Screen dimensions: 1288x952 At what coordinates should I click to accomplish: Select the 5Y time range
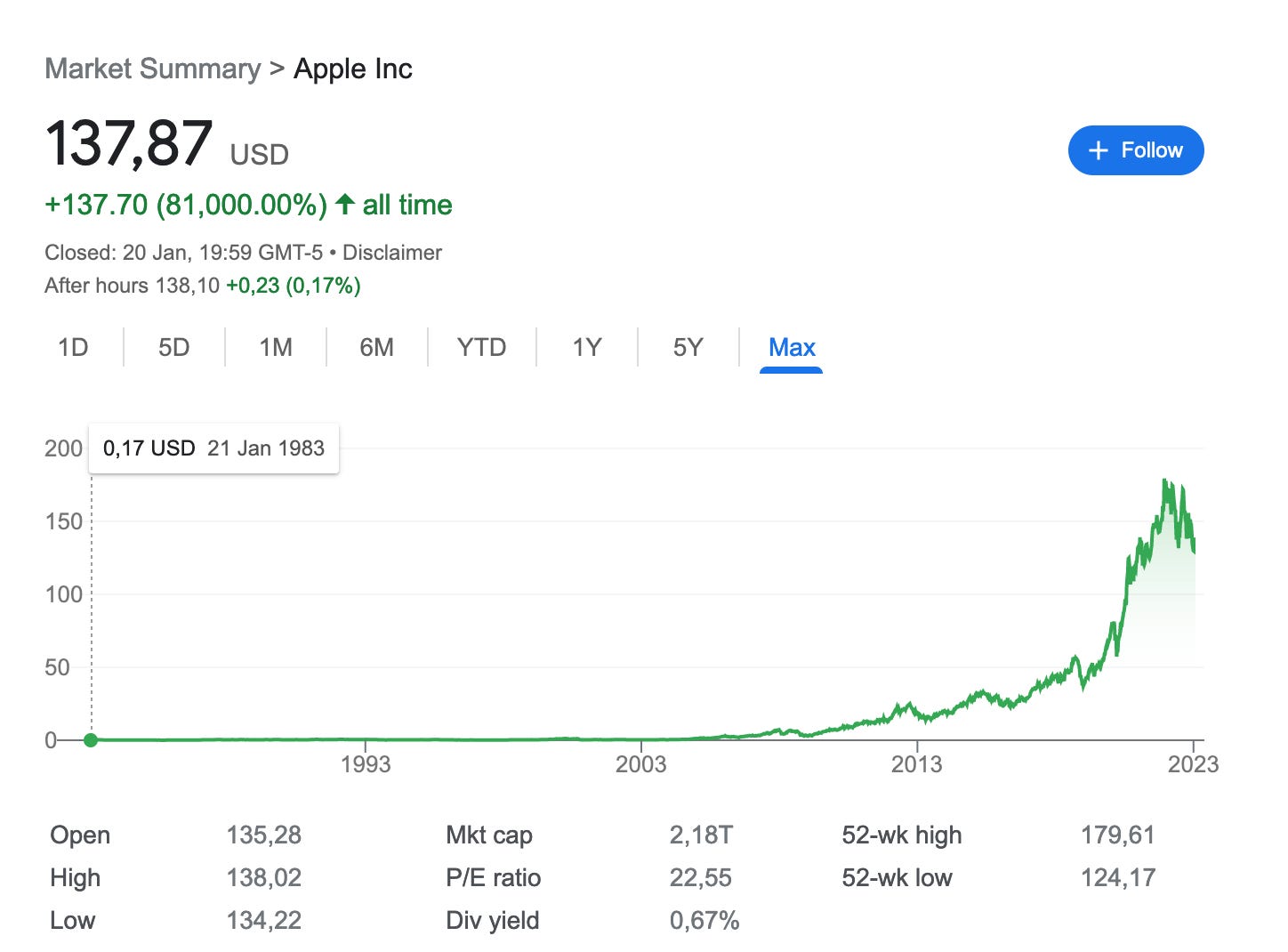coord(688,347)
